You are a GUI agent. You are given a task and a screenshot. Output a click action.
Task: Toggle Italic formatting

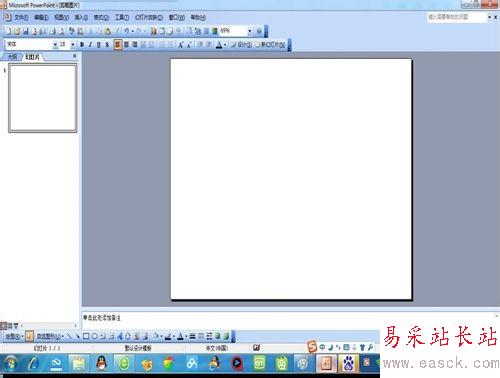click(90, 44)
